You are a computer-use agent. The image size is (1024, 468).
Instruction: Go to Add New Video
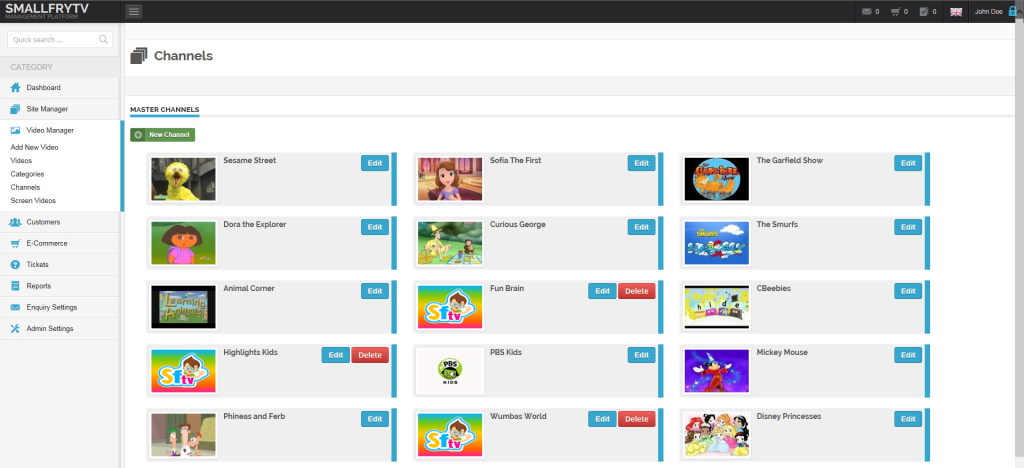coord(35,148)
